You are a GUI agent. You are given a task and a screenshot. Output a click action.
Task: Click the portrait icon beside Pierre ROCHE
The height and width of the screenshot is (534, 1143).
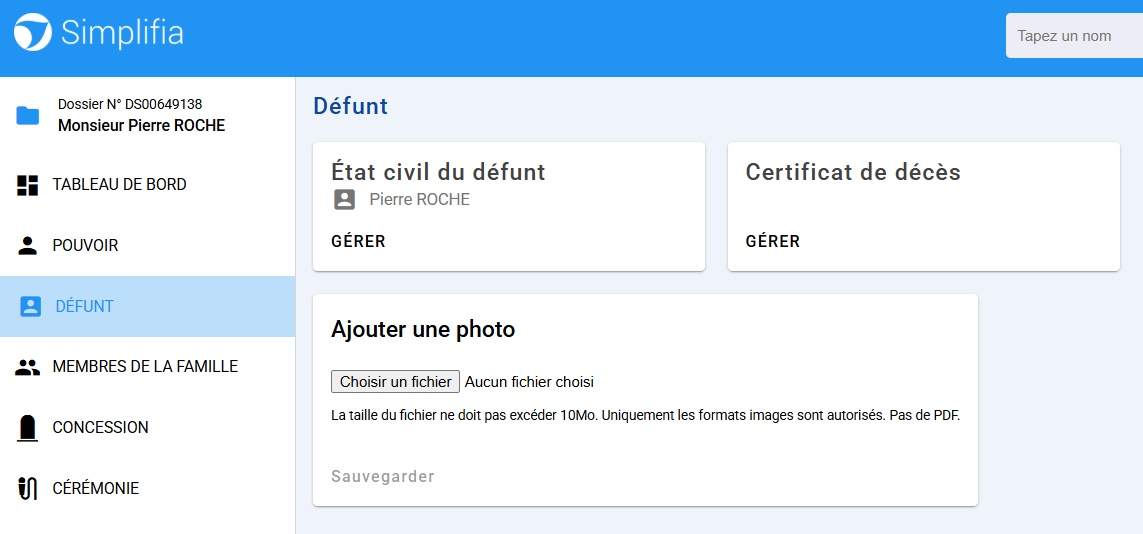344,200
